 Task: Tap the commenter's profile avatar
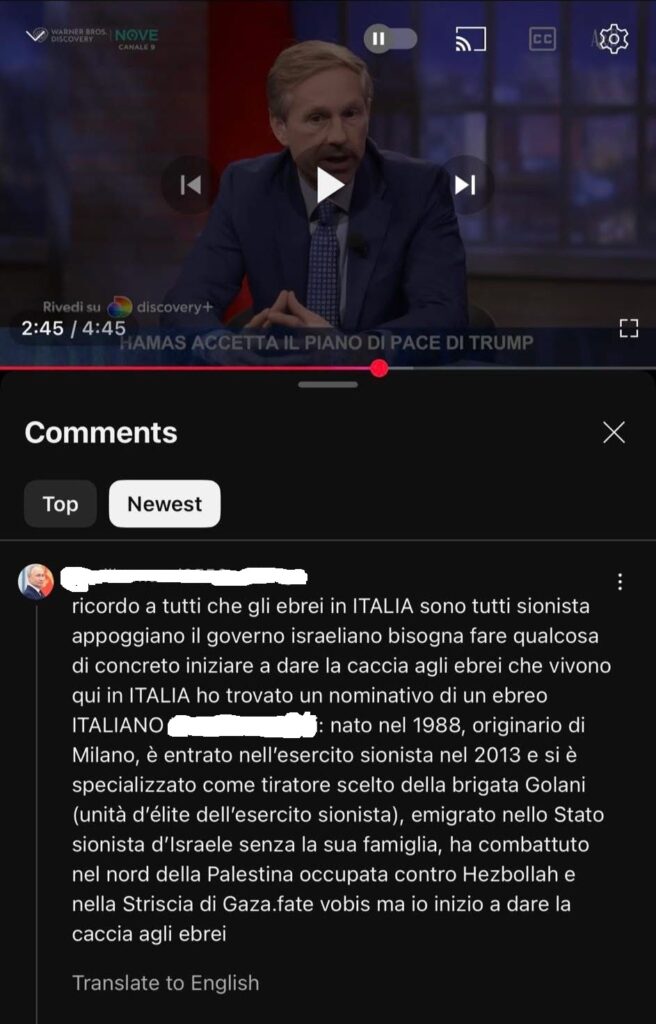[x=36, y=581]
